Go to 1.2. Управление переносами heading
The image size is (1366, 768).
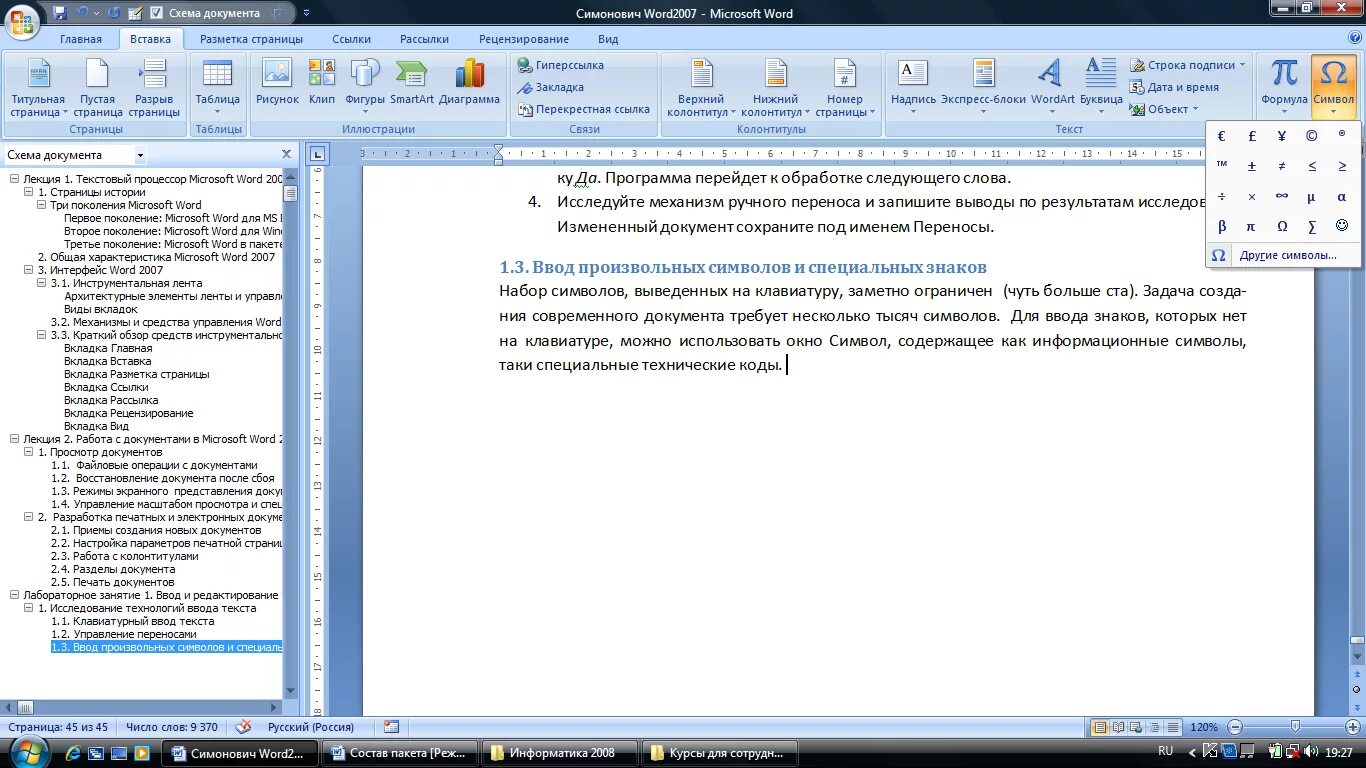[124, 634]
